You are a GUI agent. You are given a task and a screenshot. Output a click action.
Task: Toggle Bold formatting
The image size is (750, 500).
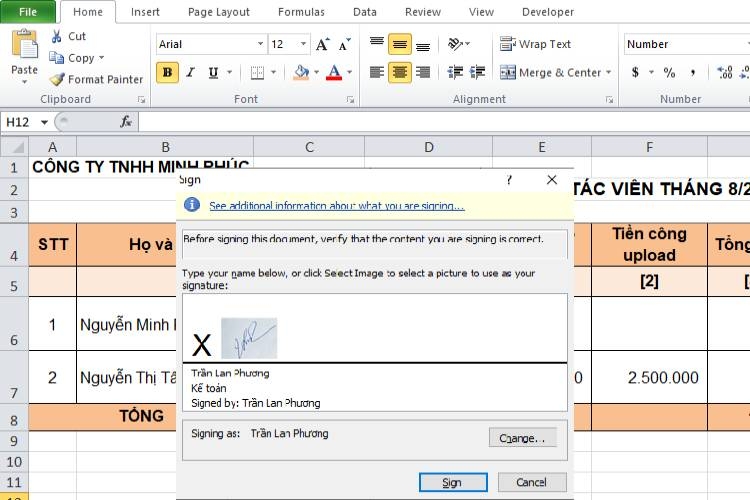click(167, 73)
